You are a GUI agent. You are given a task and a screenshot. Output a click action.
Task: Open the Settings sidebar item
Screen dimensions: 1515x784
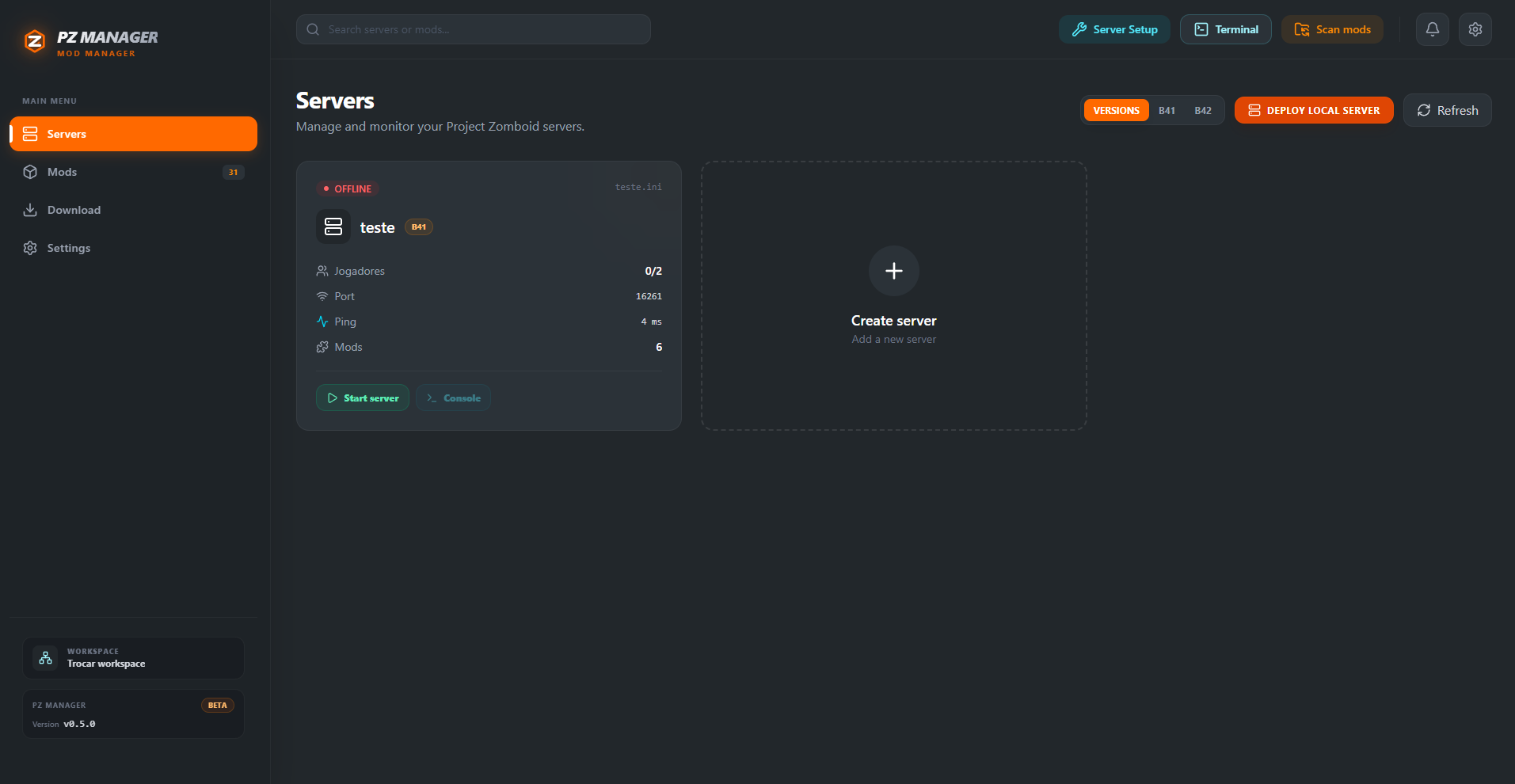click(133, 248)
